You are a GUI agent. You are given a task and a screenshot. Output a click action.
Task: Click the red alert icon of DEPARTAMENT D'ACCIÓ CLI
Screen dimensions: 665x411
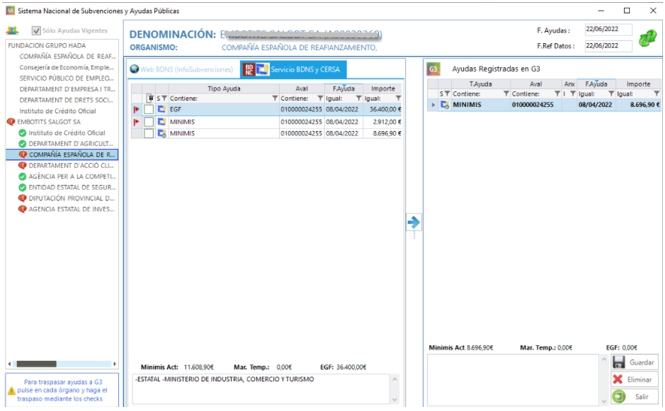(x=22, y=165)
